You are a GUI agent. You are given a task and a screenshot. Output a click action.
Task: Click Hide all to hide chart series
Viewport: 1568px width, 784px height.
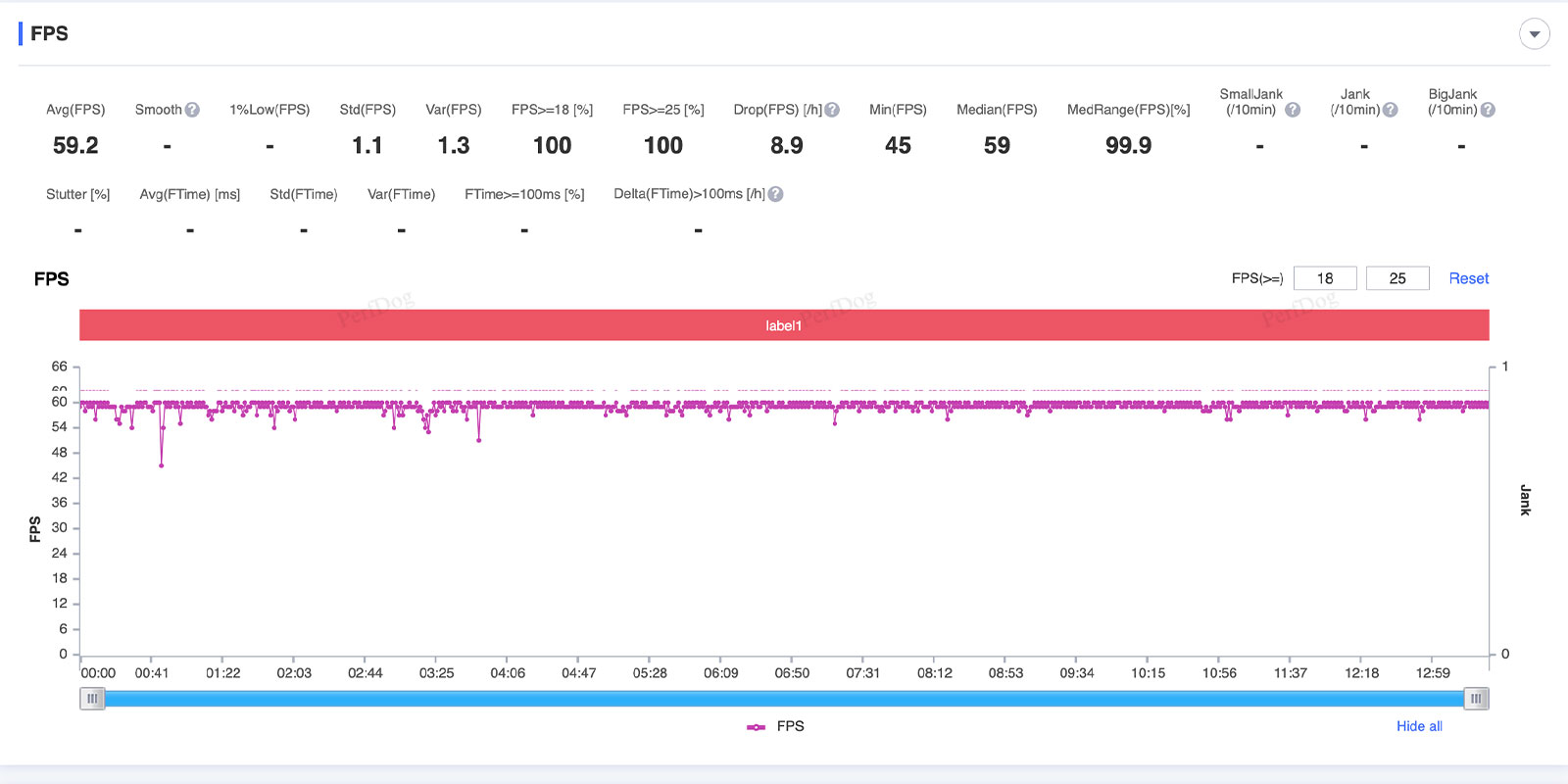(1419, 726)
